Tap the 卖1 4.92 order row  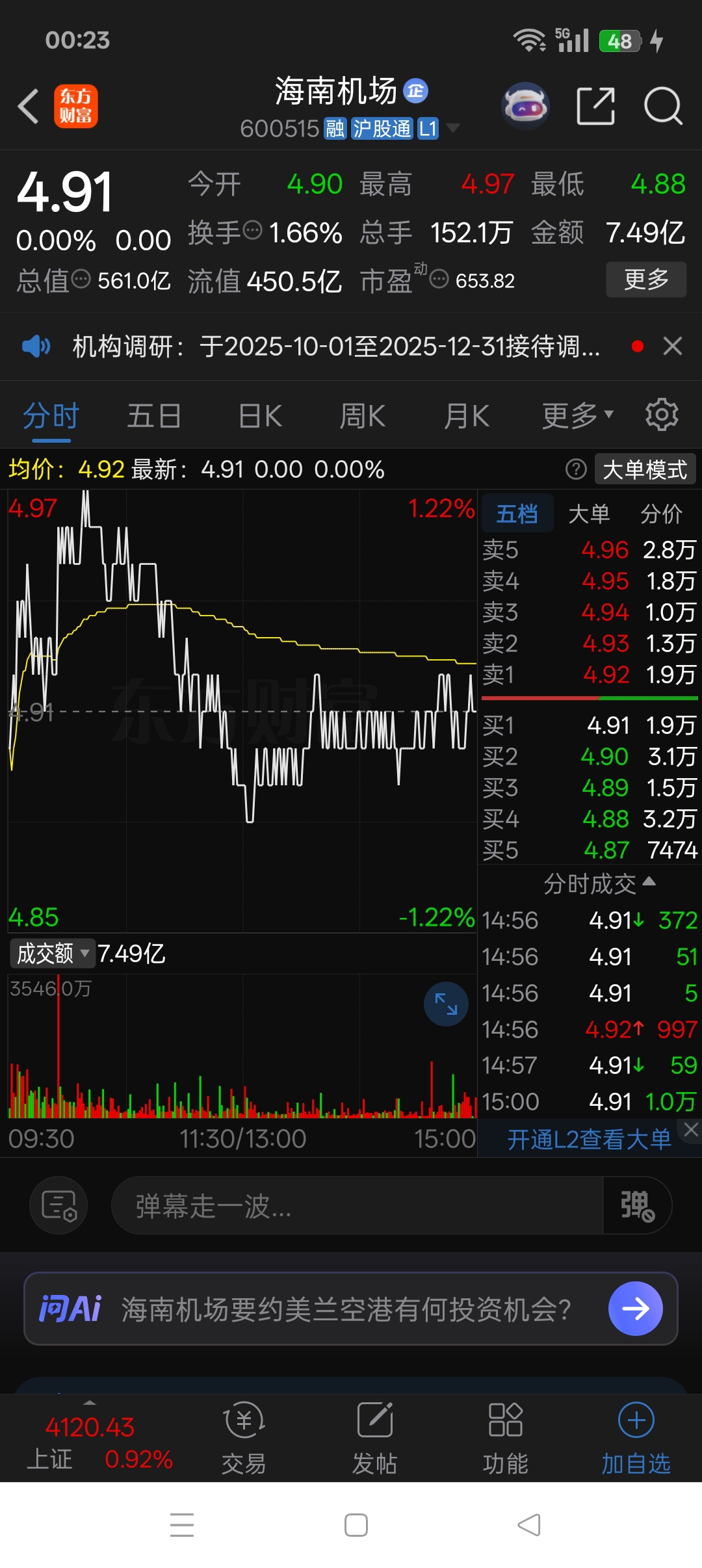click(x=590, y=675)
